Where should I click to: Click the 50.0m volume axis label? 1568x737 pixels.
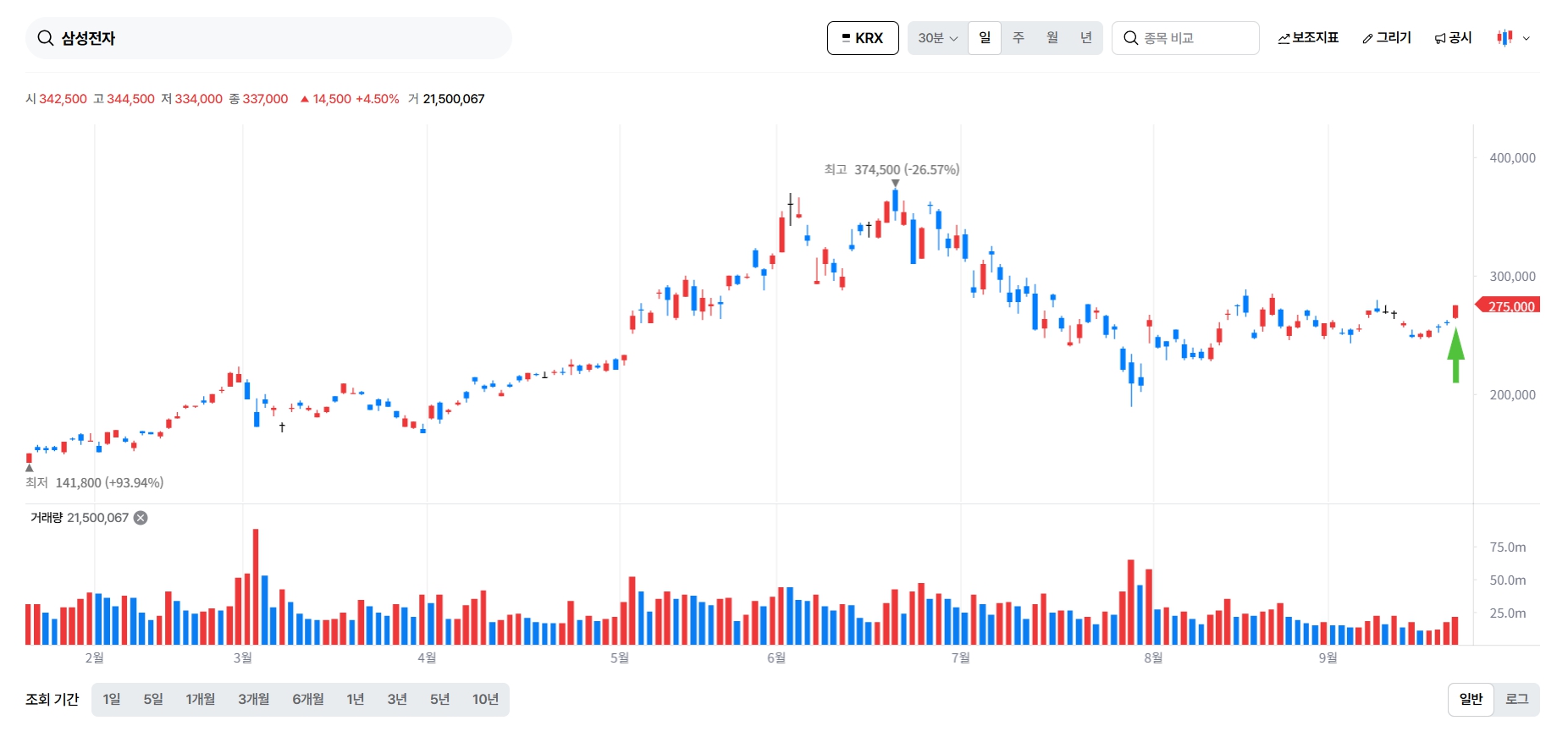click(1508, 580)
